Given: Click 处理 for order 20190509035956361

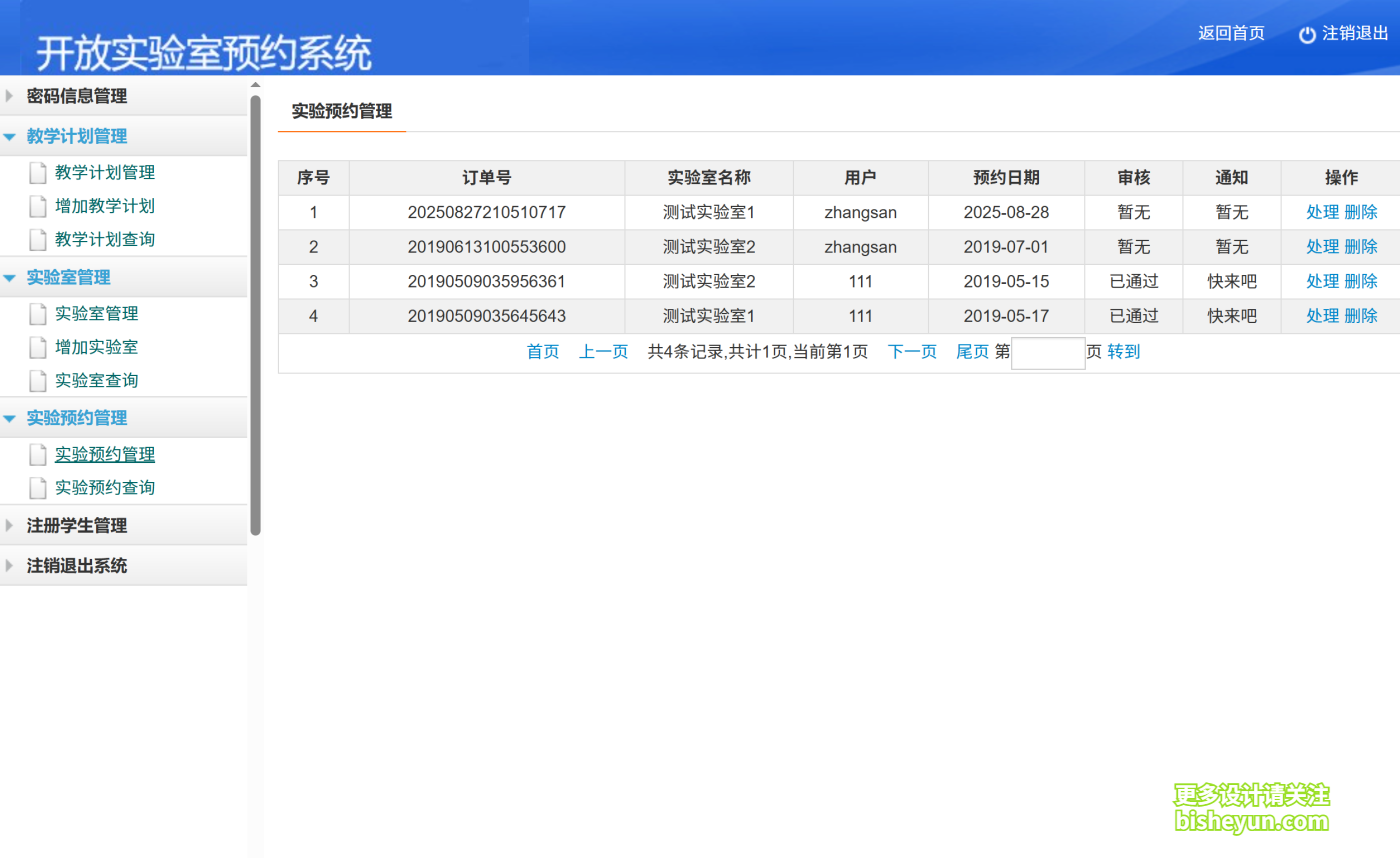Looking at the screenshot, I should 1322,282.
